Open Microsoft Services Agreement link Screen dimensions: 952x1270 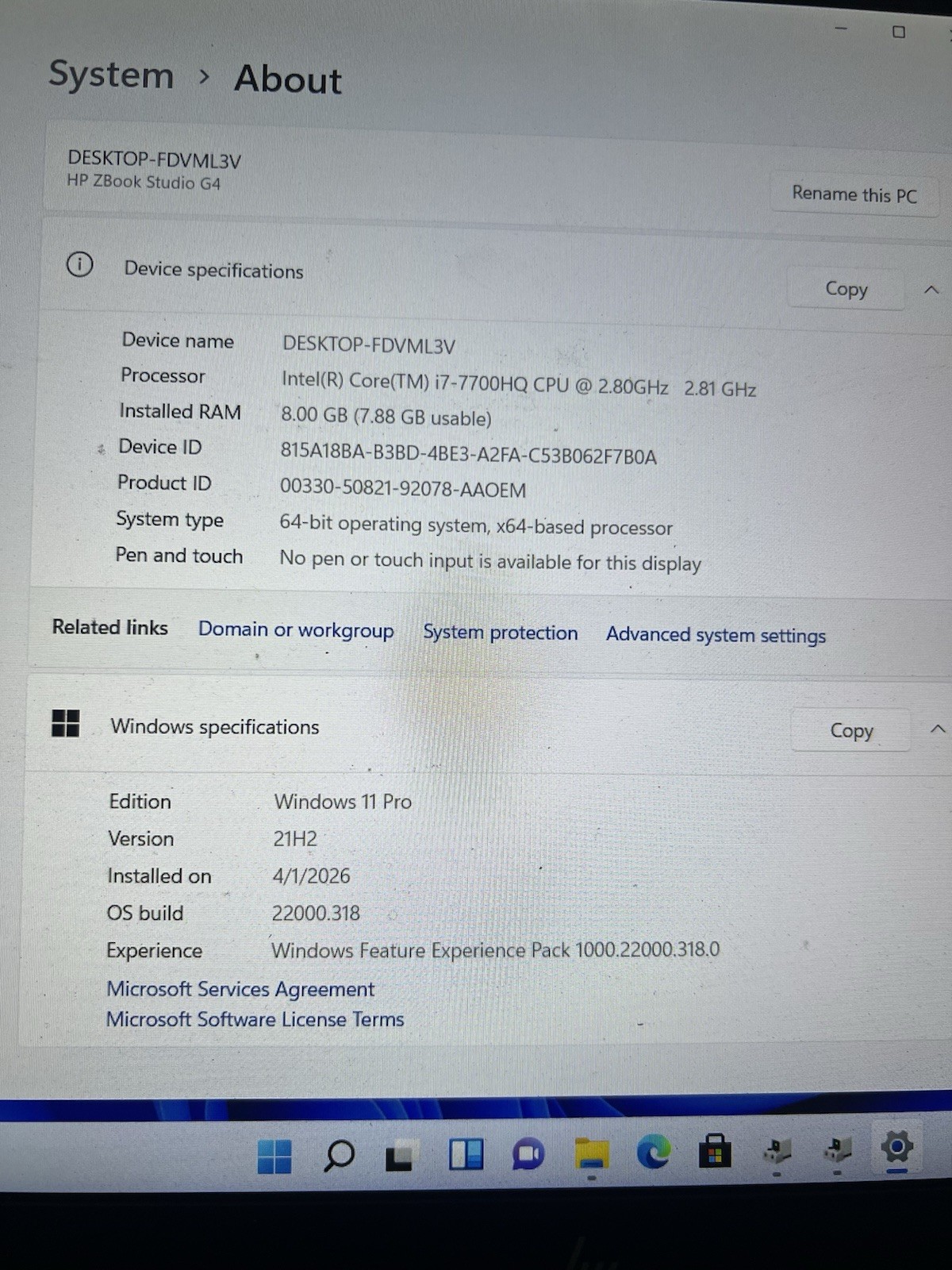[240, 989]
